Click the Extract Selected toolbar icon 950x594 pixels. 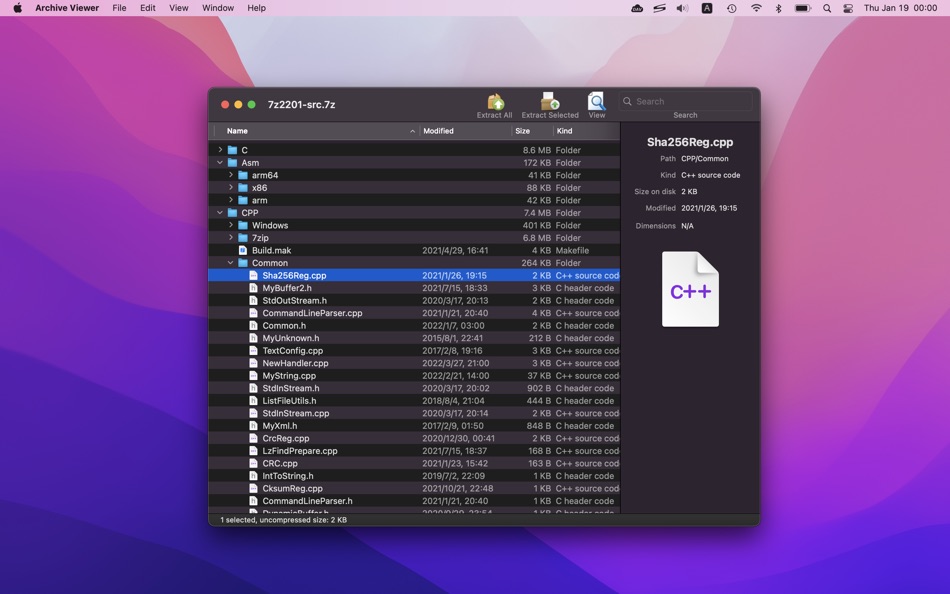548,101
